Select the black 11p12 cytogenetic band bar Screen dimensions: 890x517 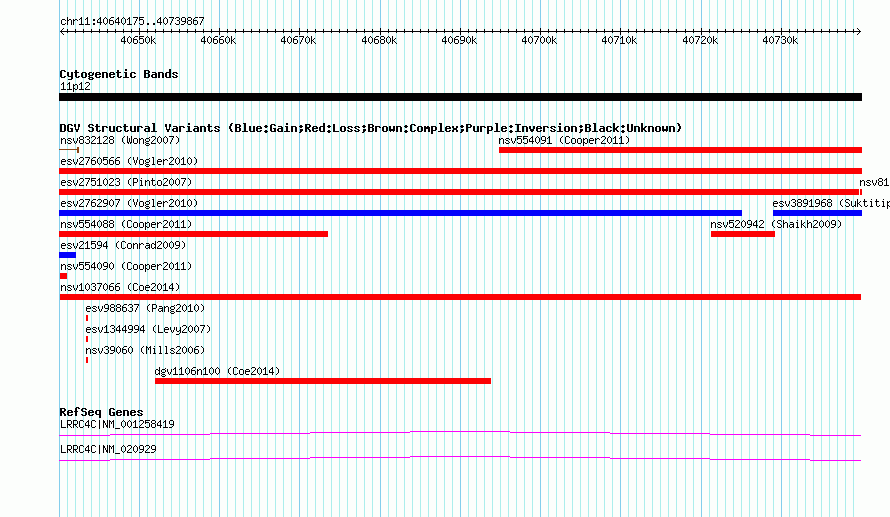[460, 97]
